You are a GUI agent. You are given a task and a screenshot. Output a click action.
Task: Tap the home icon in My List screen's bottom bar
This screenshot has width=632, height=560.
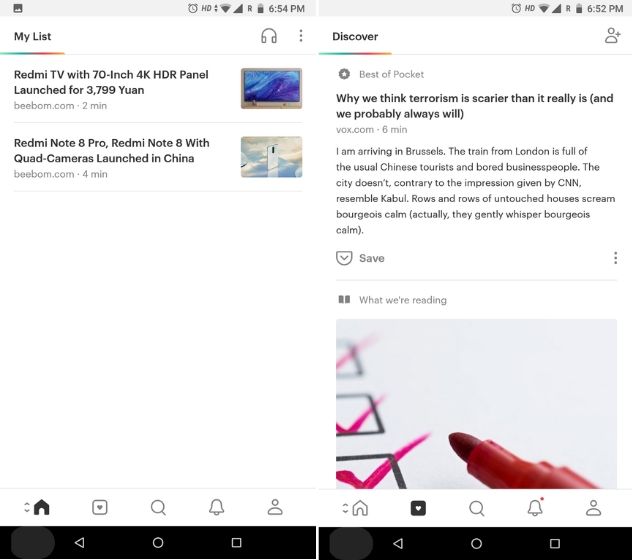coord(42,507)
